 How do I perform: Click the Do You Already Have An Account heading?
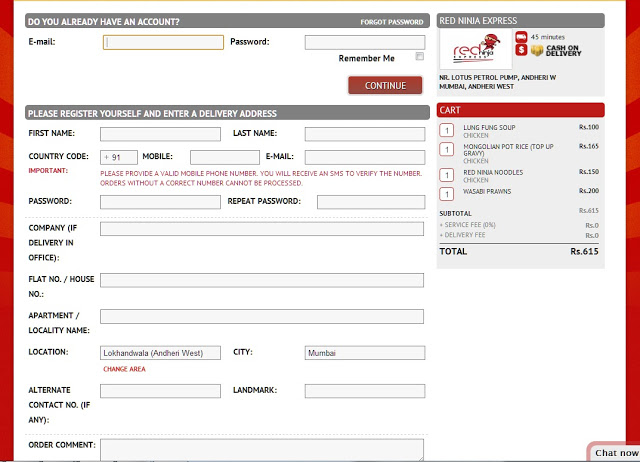click(104, 22)
